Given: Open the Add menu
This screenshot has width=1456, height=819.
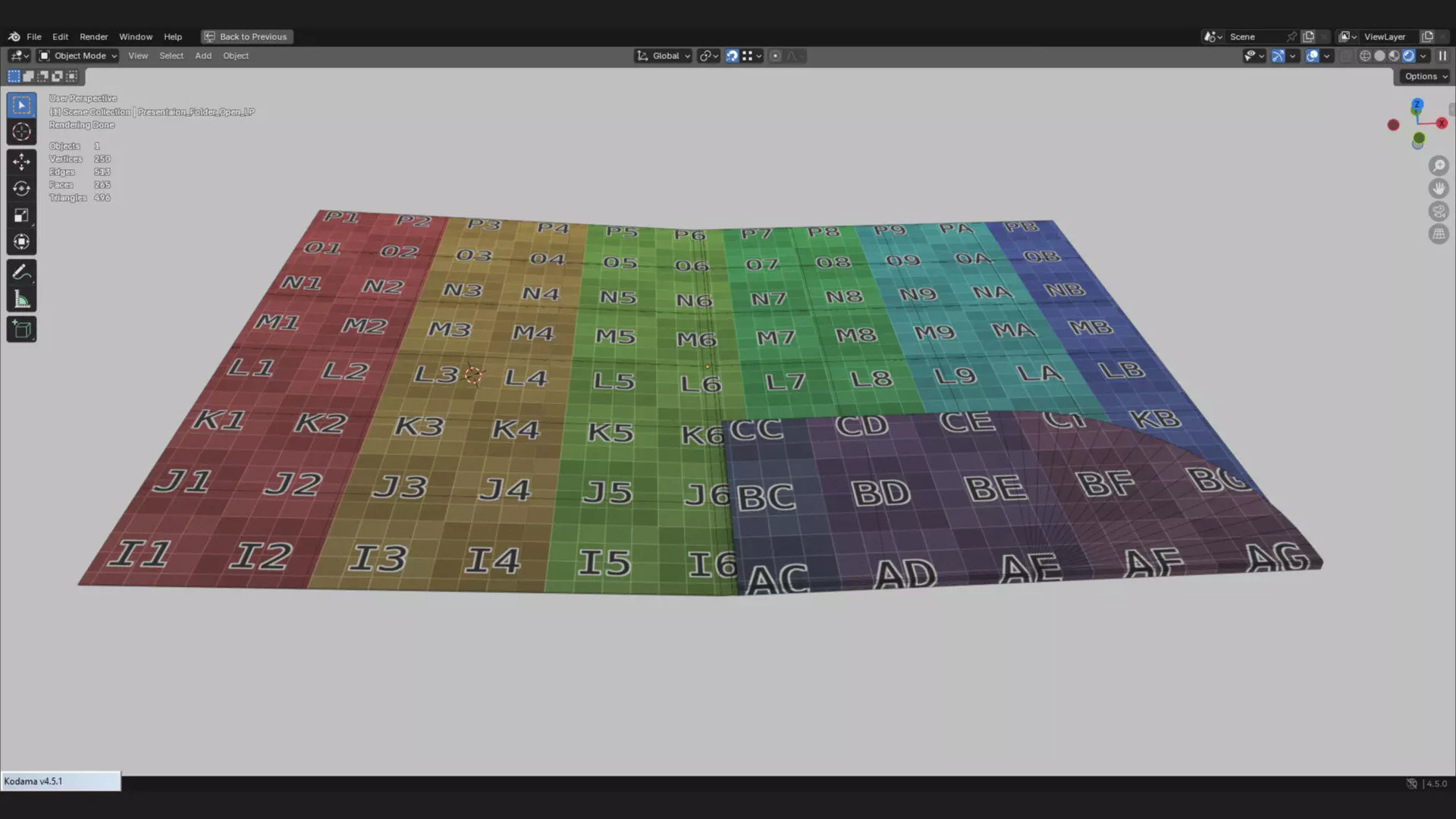Looking at the screenshot, I should click(202, 56).
